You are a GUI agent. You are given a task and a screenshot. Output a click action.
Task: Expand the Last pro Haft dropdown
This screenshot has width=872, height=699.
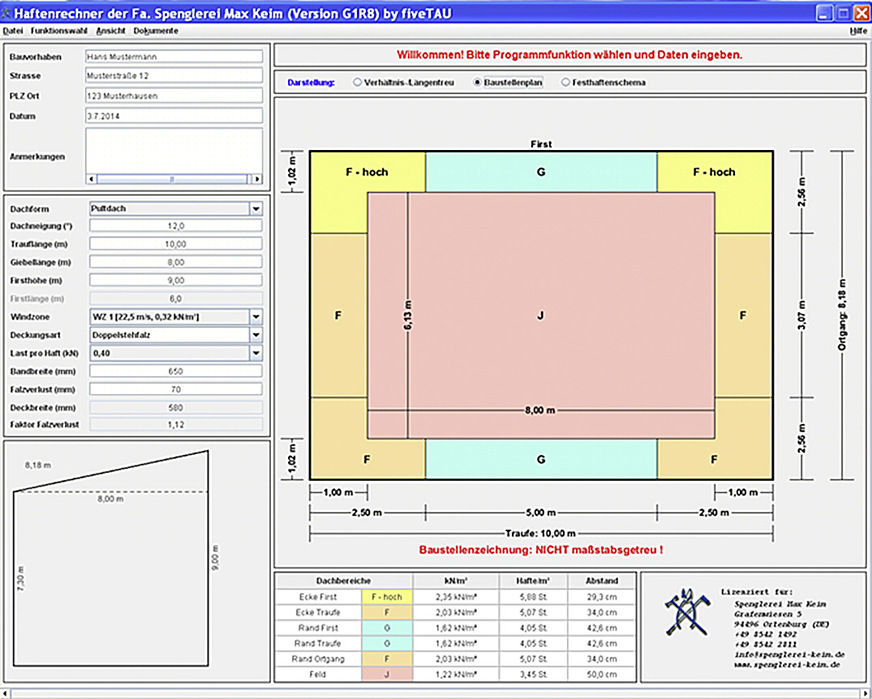tap(256, 353)
